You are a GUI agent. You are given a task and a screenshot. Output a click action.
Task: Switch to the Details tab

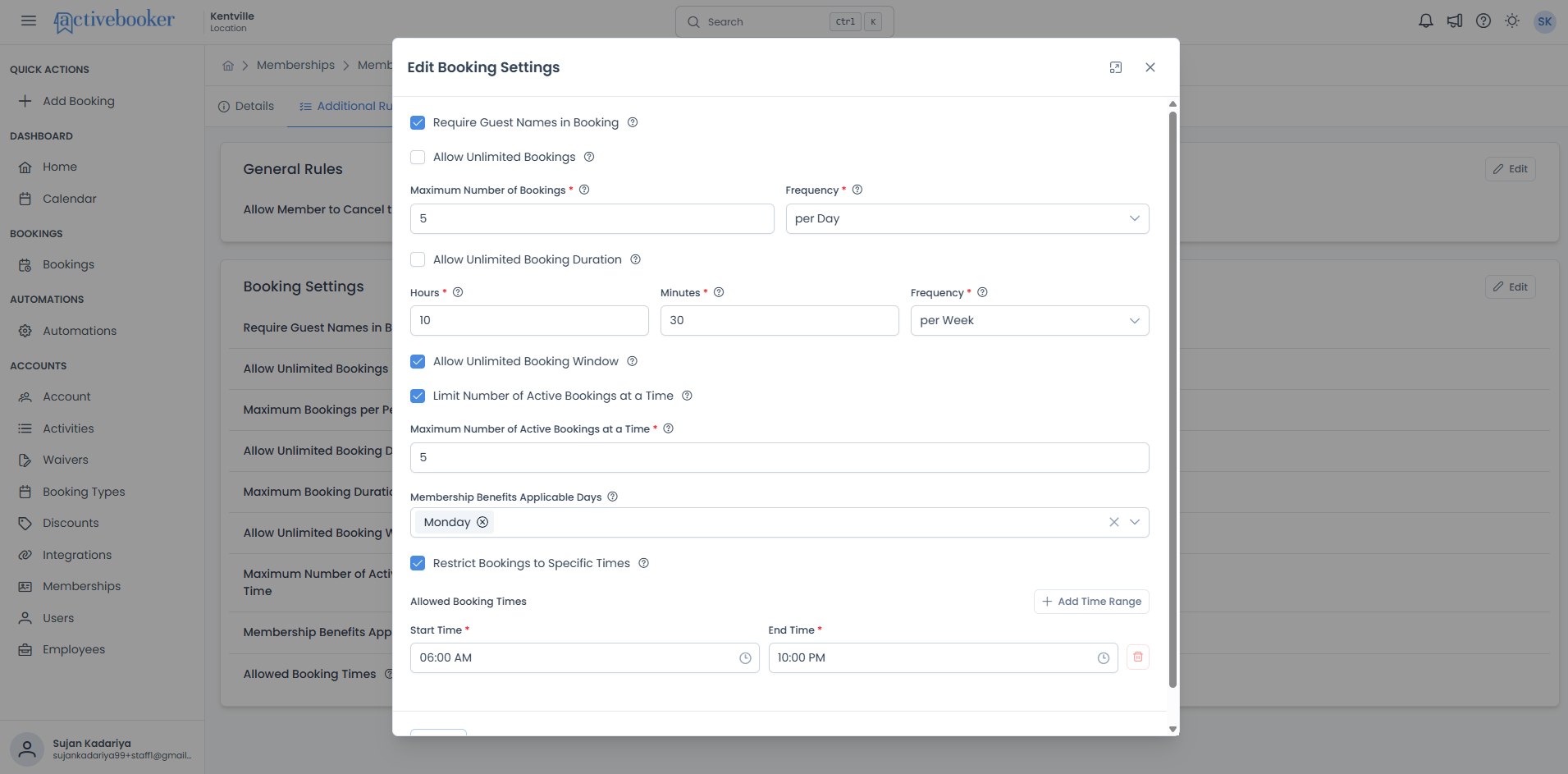click(x=246, y=106)
